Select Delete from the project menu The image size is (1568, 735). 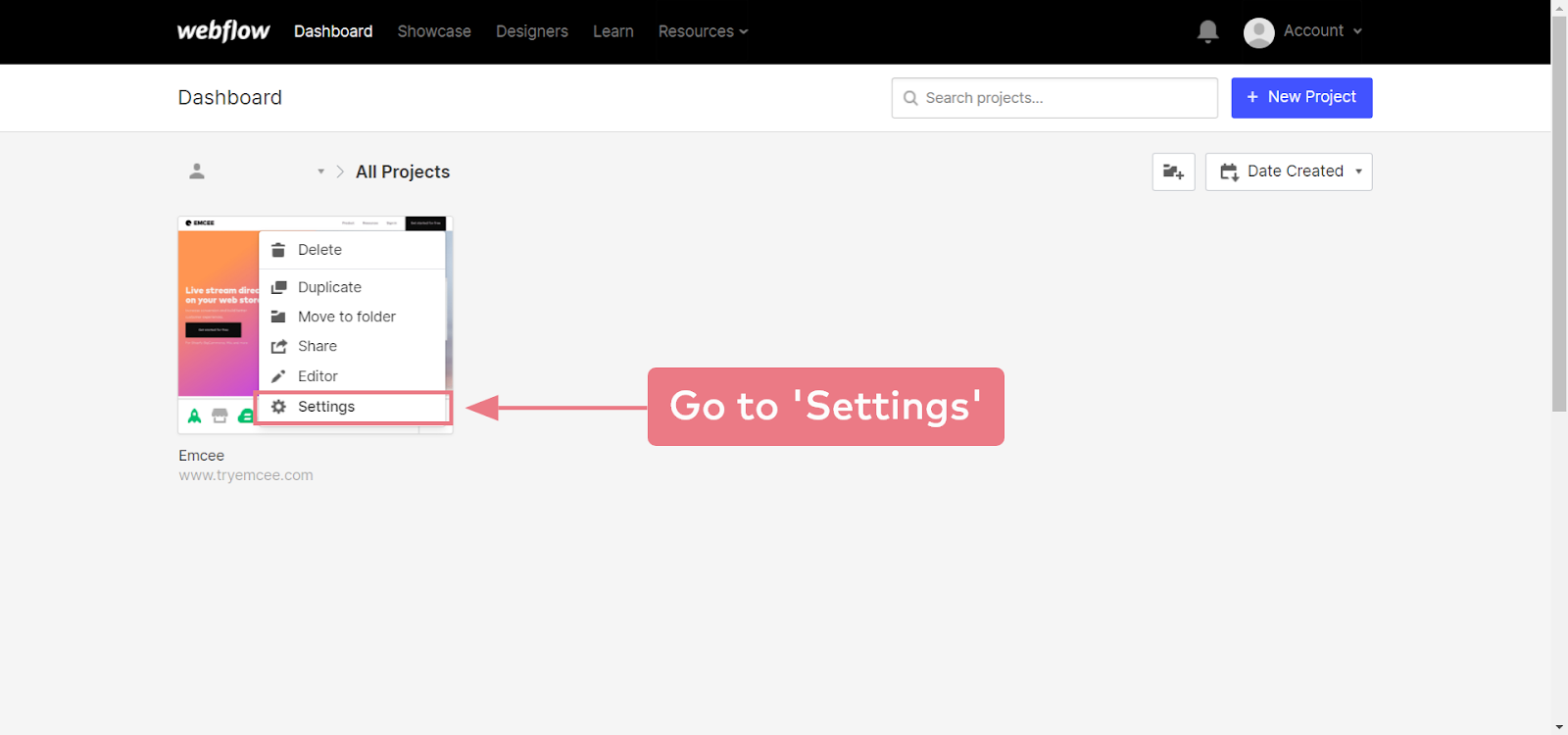319,250
